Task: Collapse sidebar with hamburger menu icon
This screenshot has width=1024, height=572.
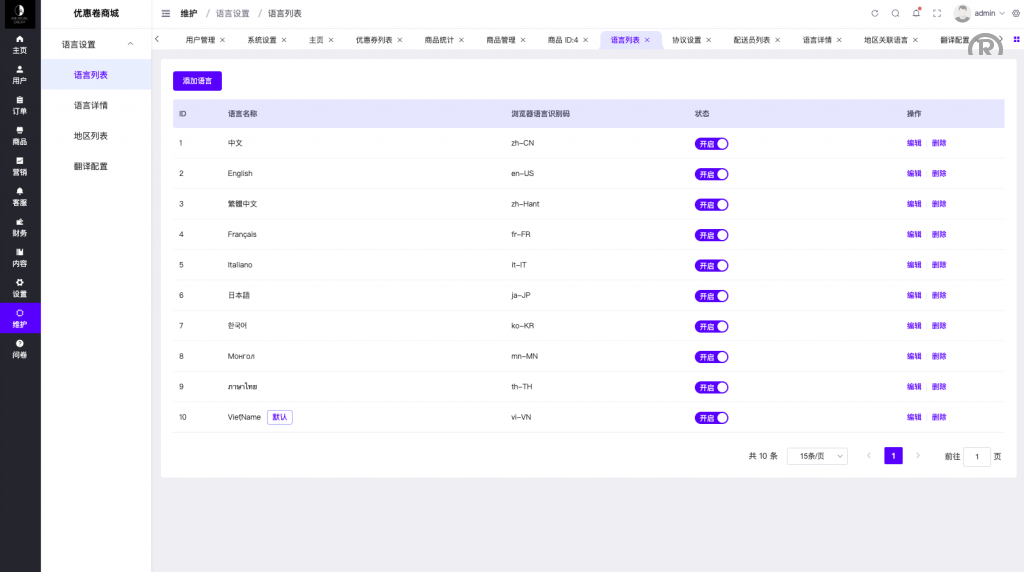Action: click(166, 13)
